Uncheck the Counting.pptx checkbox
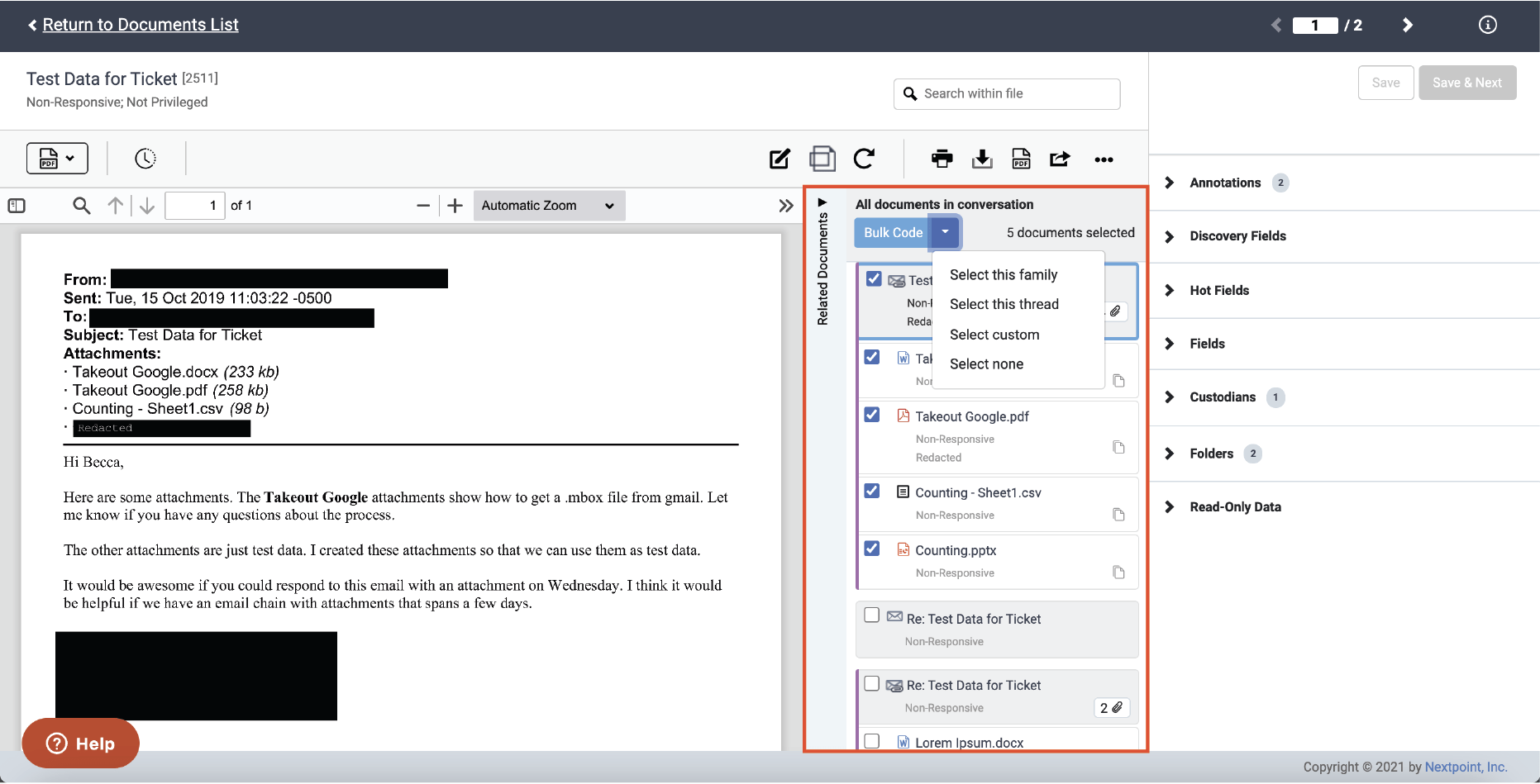 (871, 549)
